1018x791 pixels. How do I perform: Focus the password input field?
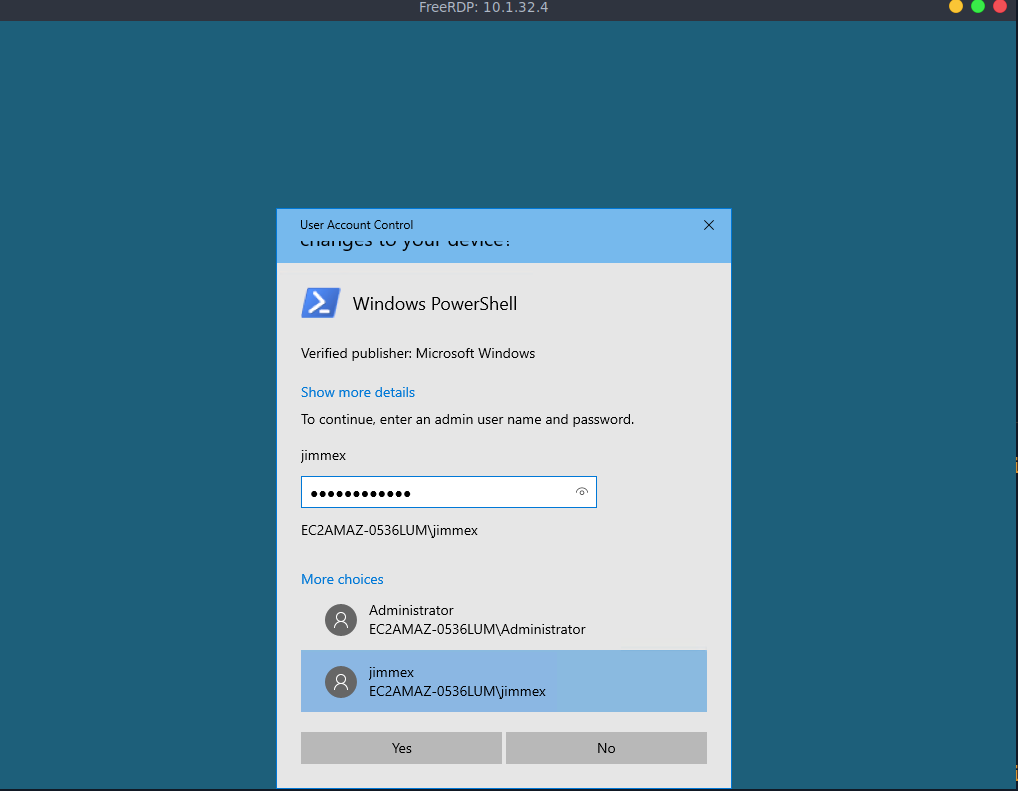449,492
